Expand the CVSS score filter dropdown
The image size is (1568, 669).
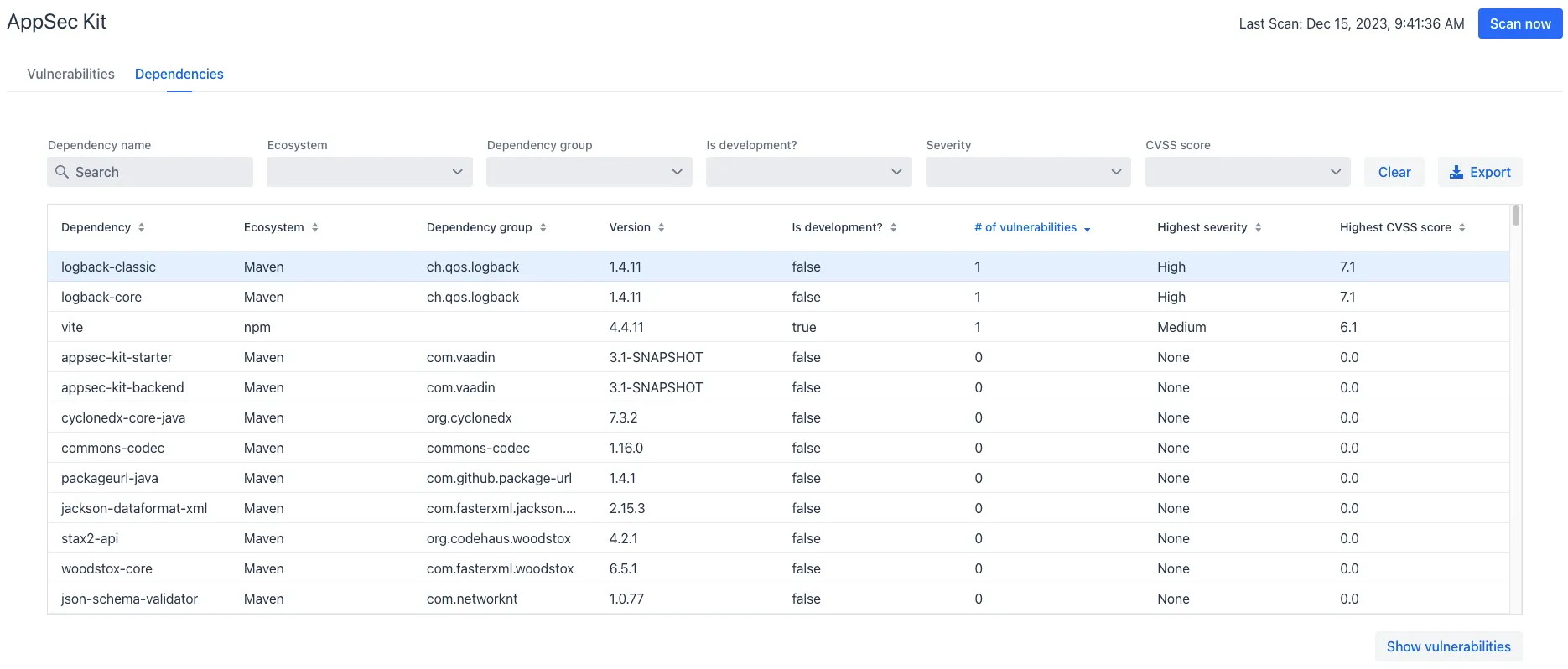point(1247,172)
